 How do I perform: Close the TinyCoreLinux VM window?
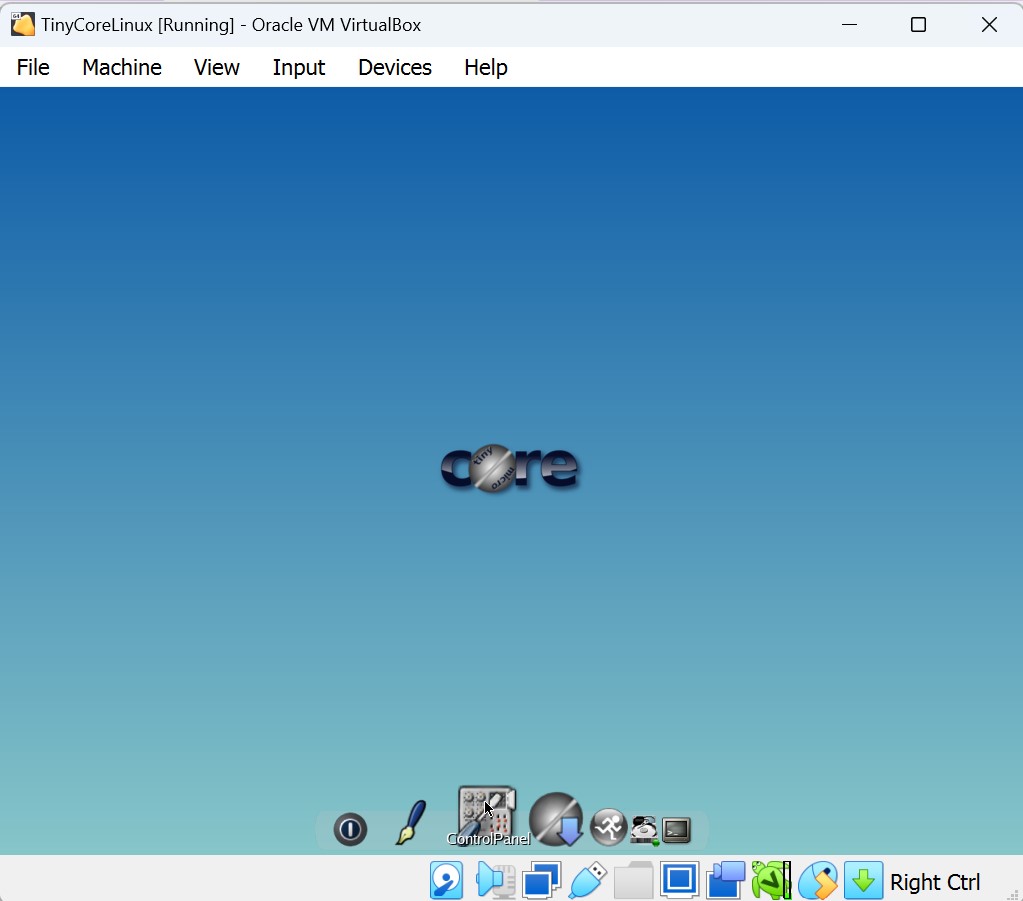[989, 25]
